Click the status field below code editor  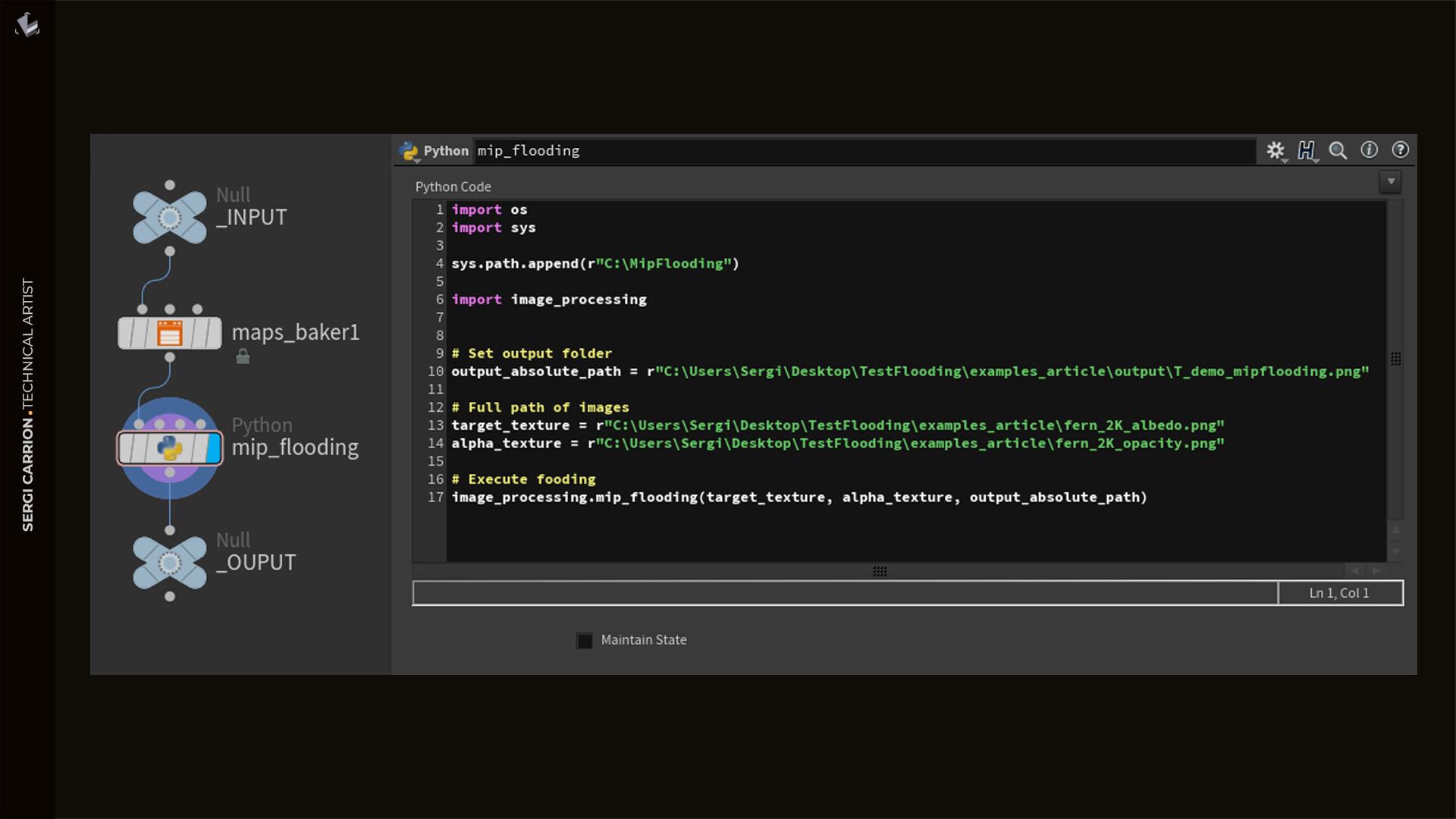click(x=844, y=593)
